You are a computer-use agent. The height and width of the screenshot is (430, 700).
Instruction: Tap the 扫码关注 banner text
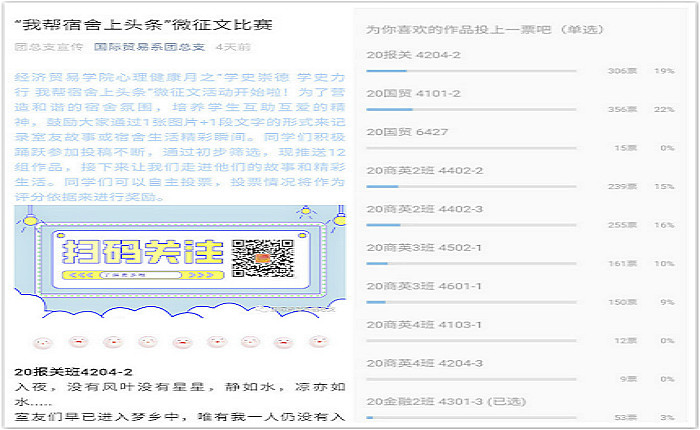[141, 251]
